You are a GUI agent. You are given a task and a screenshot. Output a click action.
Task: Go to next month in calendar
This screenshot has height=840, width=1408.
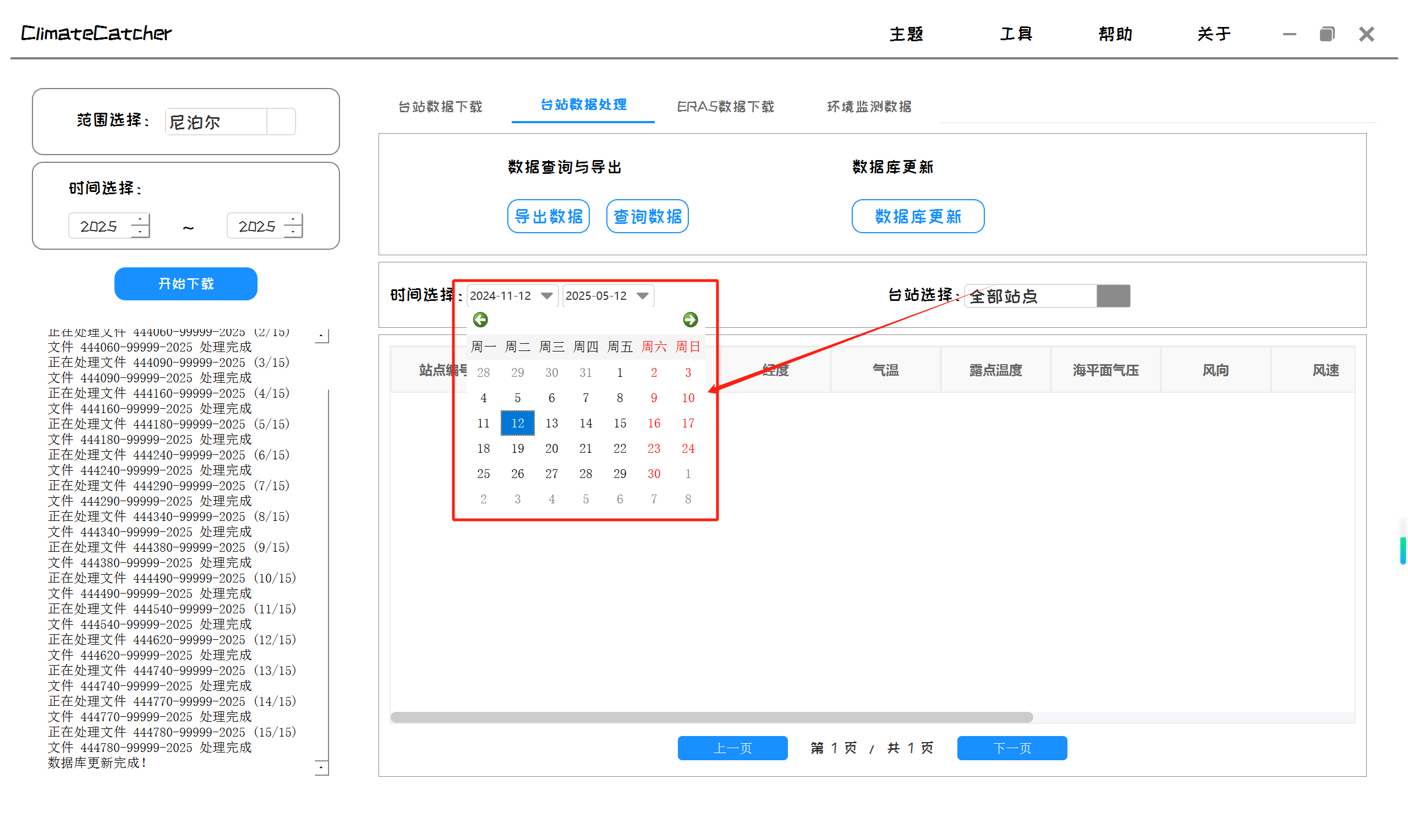689,320
